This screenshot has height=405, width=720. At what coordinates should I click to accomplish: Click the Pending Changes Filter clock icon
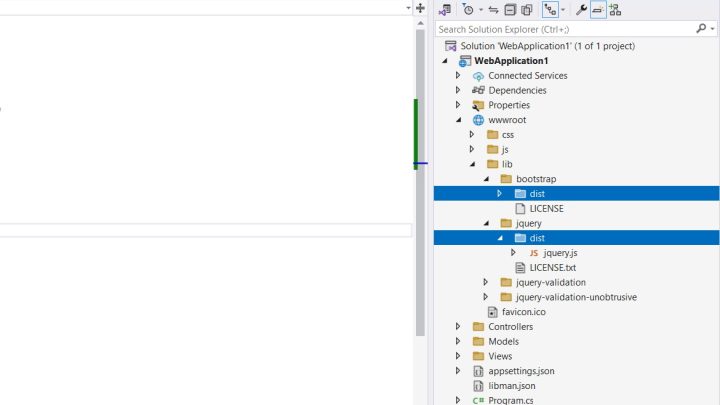[x=468, y=10]
